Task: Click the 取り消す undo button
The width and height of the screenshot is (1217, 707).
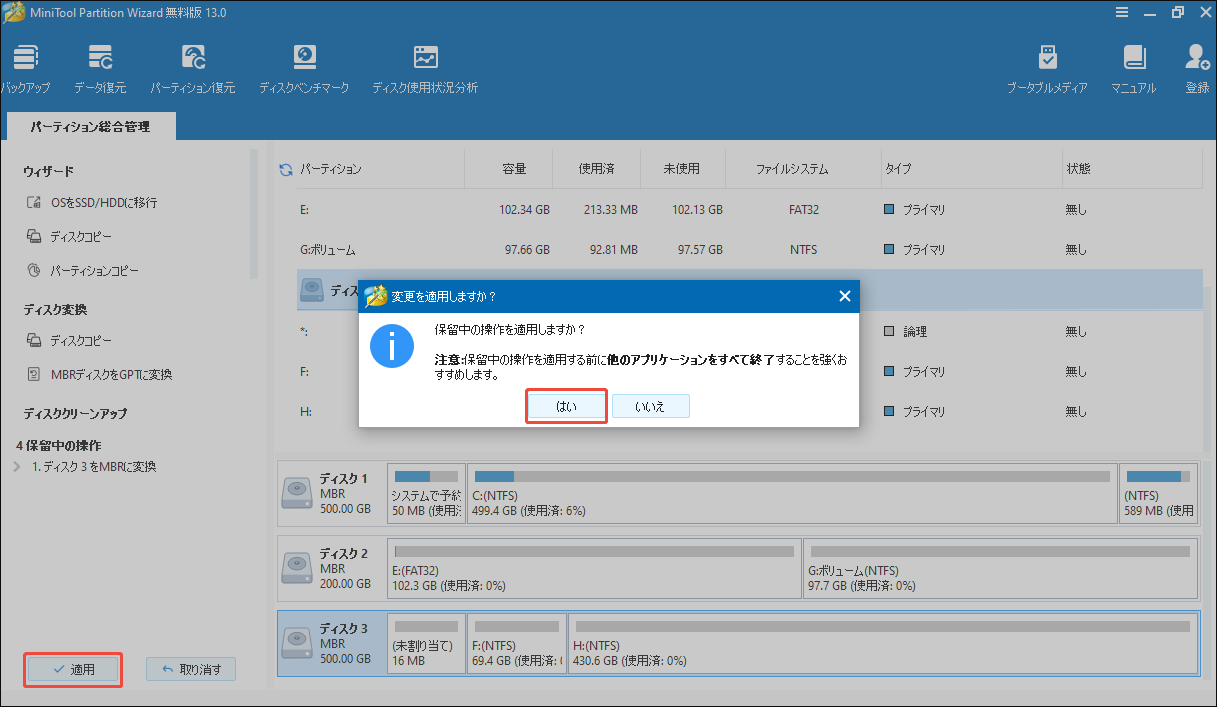Action: (191, 670)
